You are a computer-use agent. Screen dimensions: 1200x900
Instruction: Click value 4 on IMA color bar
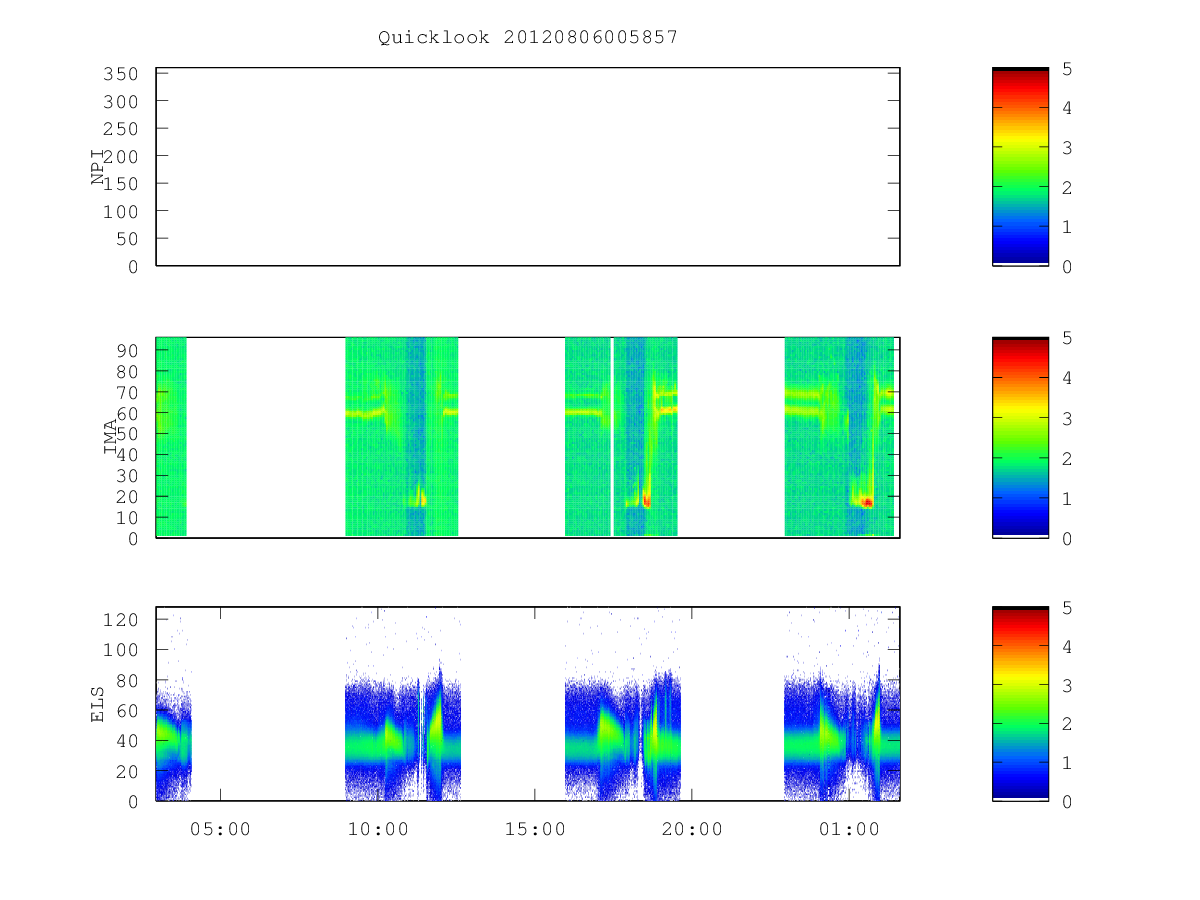coord(1066,378)
